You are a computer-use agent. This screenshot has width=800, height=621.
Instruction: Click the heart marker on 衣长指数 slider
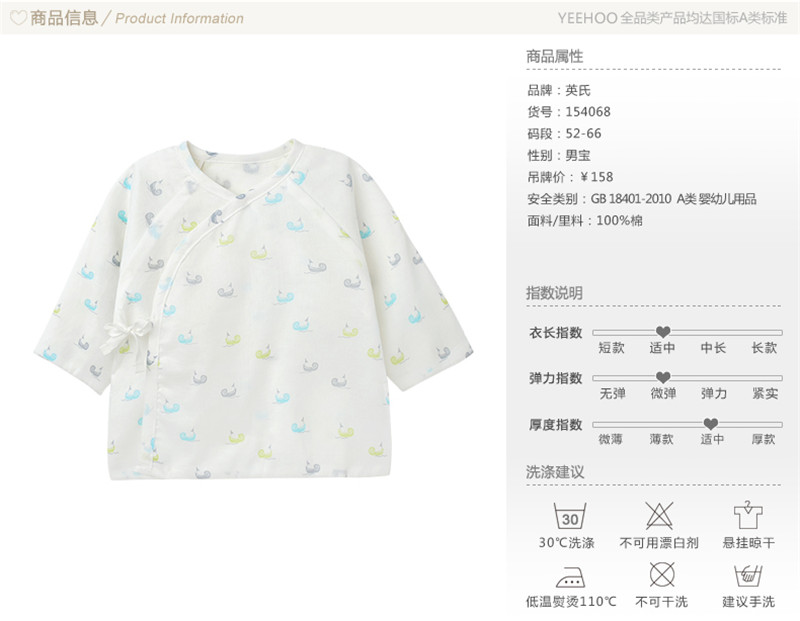click(x=663, y=332)
